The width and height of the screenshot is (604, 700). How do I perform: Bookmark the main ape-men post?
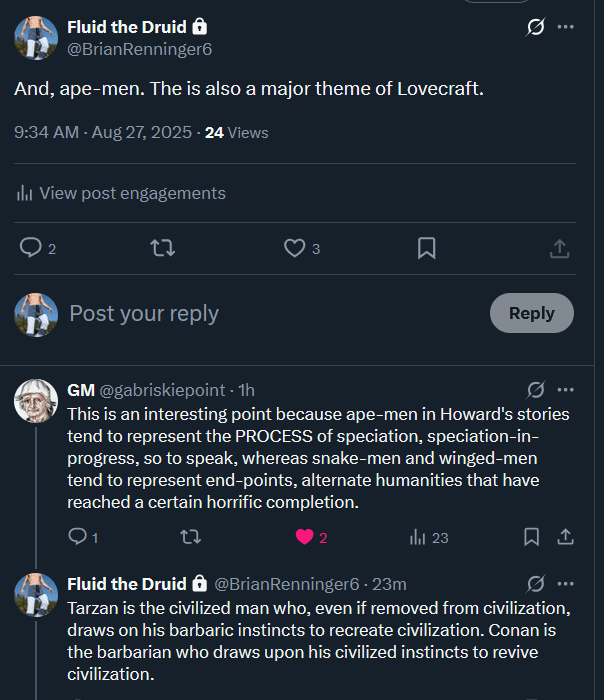coord(426,248)
